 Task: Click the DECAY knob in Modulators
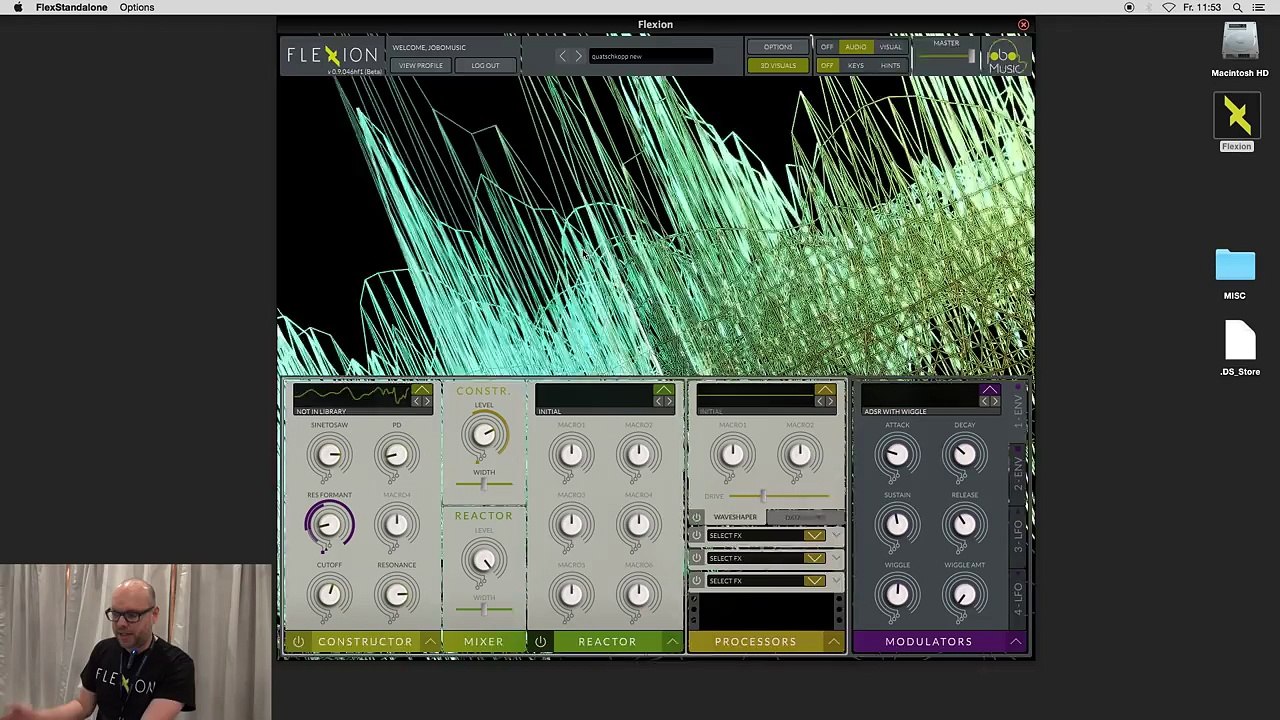pyautogui.click(x=964, y=455)
